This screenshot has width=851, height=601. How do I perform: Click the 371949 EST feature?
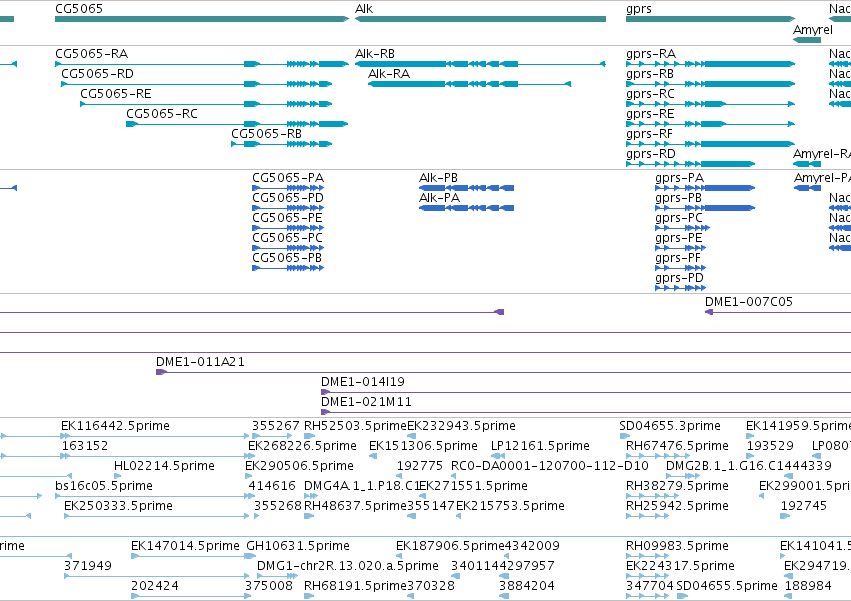point(156,576)
